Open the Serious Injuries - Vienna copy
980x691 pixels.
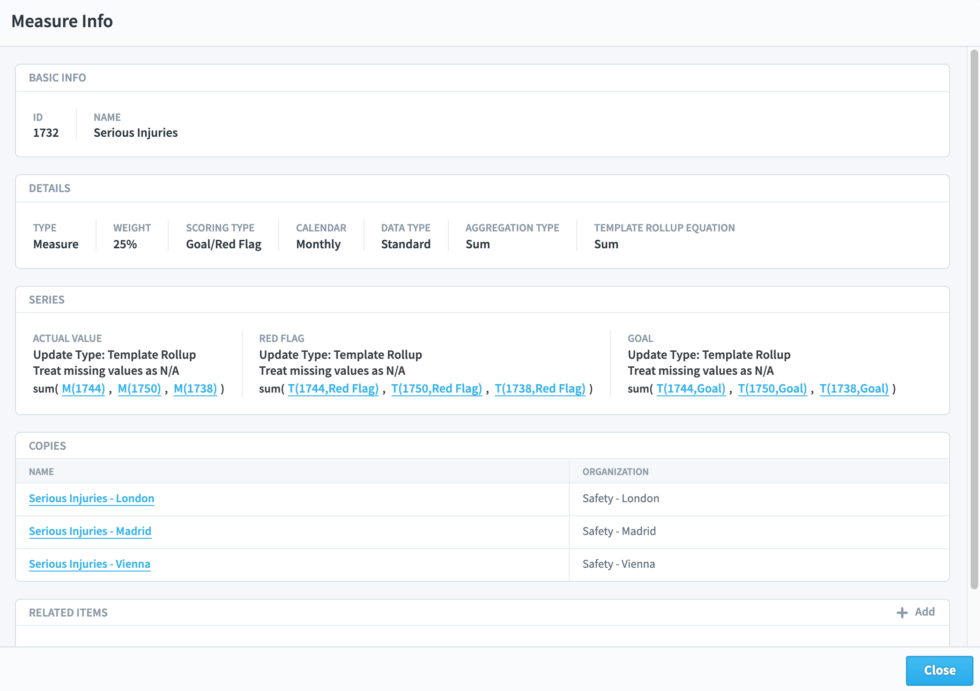point(89,564)
